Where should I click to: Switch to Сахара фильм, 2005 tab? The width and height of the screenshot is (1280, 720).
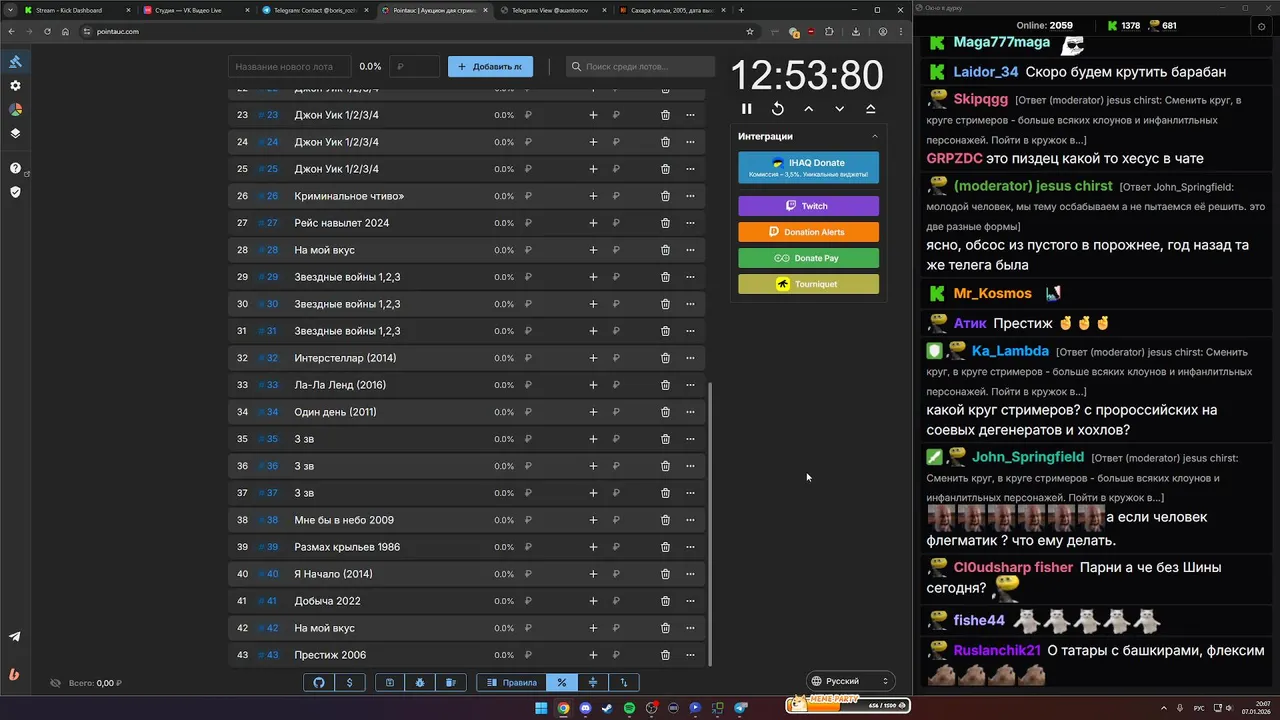672,10
